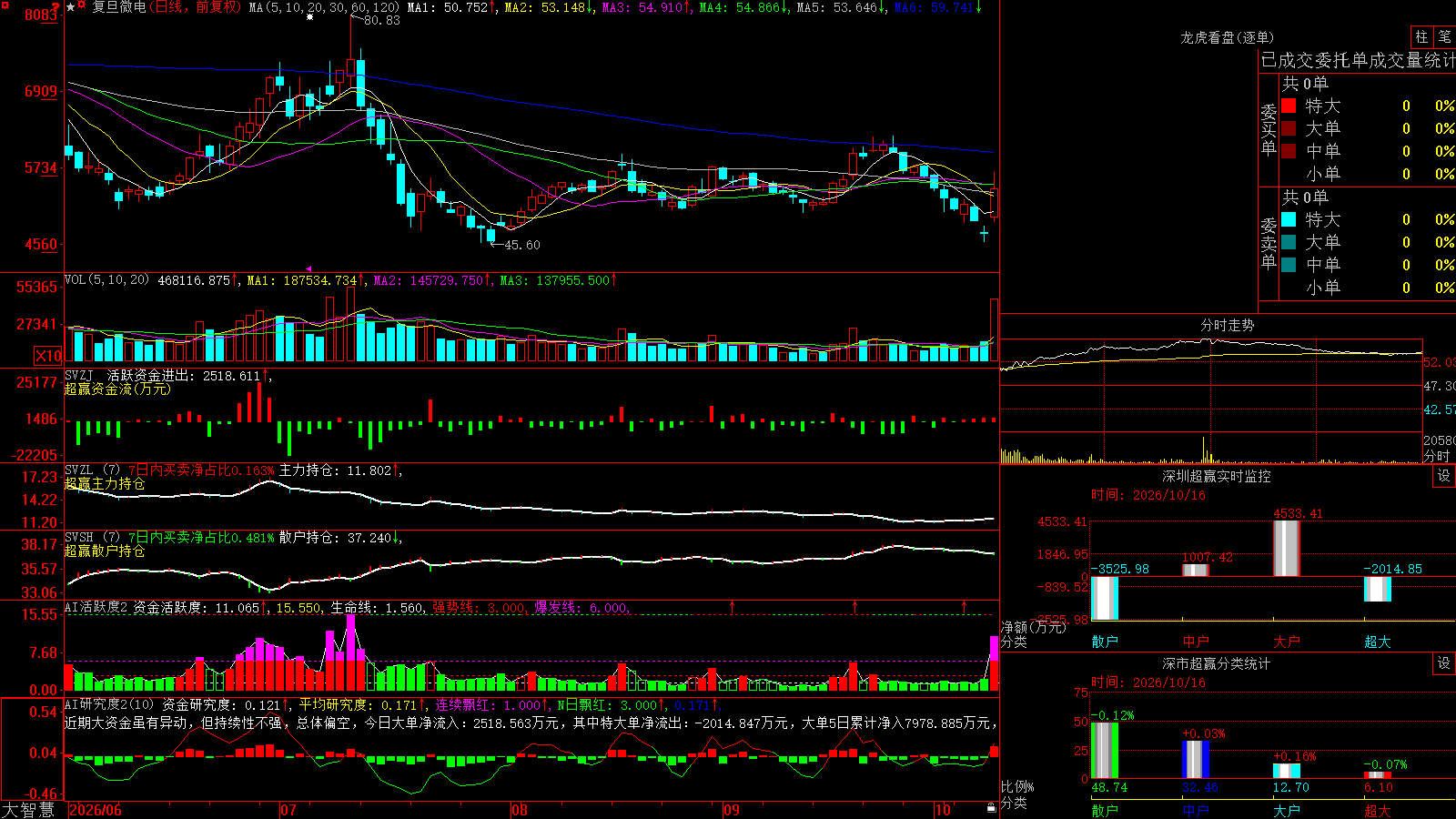Click the 爆发线: 6.000 label
The width and height of the screenshot is (1456, 819).
coord(581,607)
